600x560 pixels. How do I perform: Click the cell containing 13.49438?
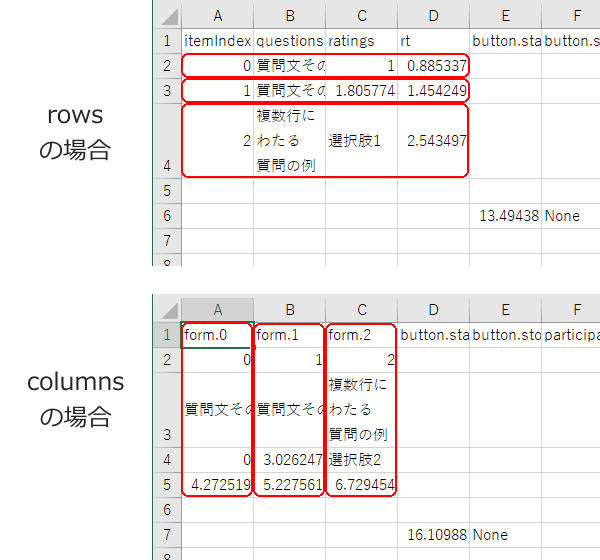tap(505, 216)
